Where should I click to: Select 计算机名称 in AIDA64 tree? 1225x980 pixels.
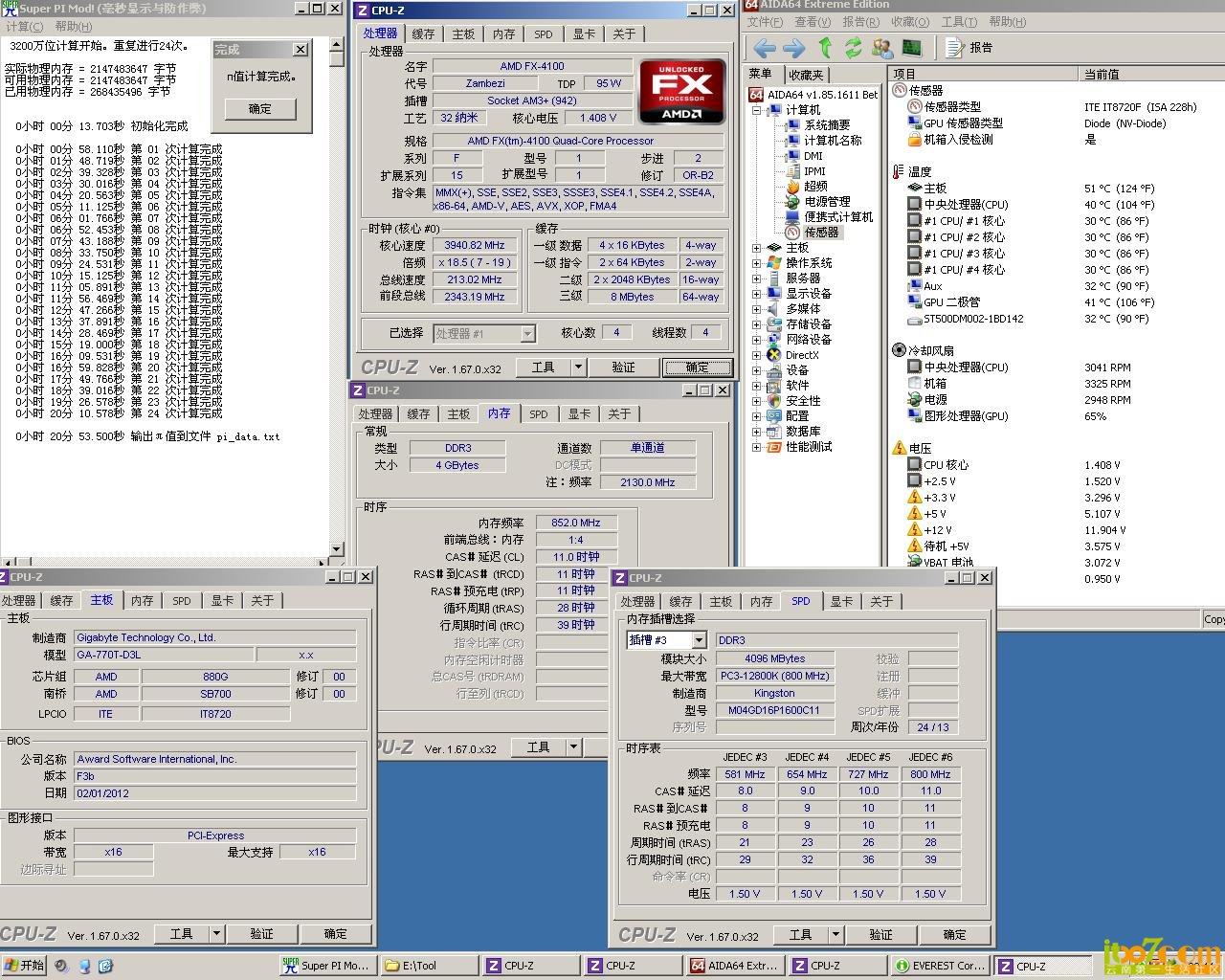(833, 140)
